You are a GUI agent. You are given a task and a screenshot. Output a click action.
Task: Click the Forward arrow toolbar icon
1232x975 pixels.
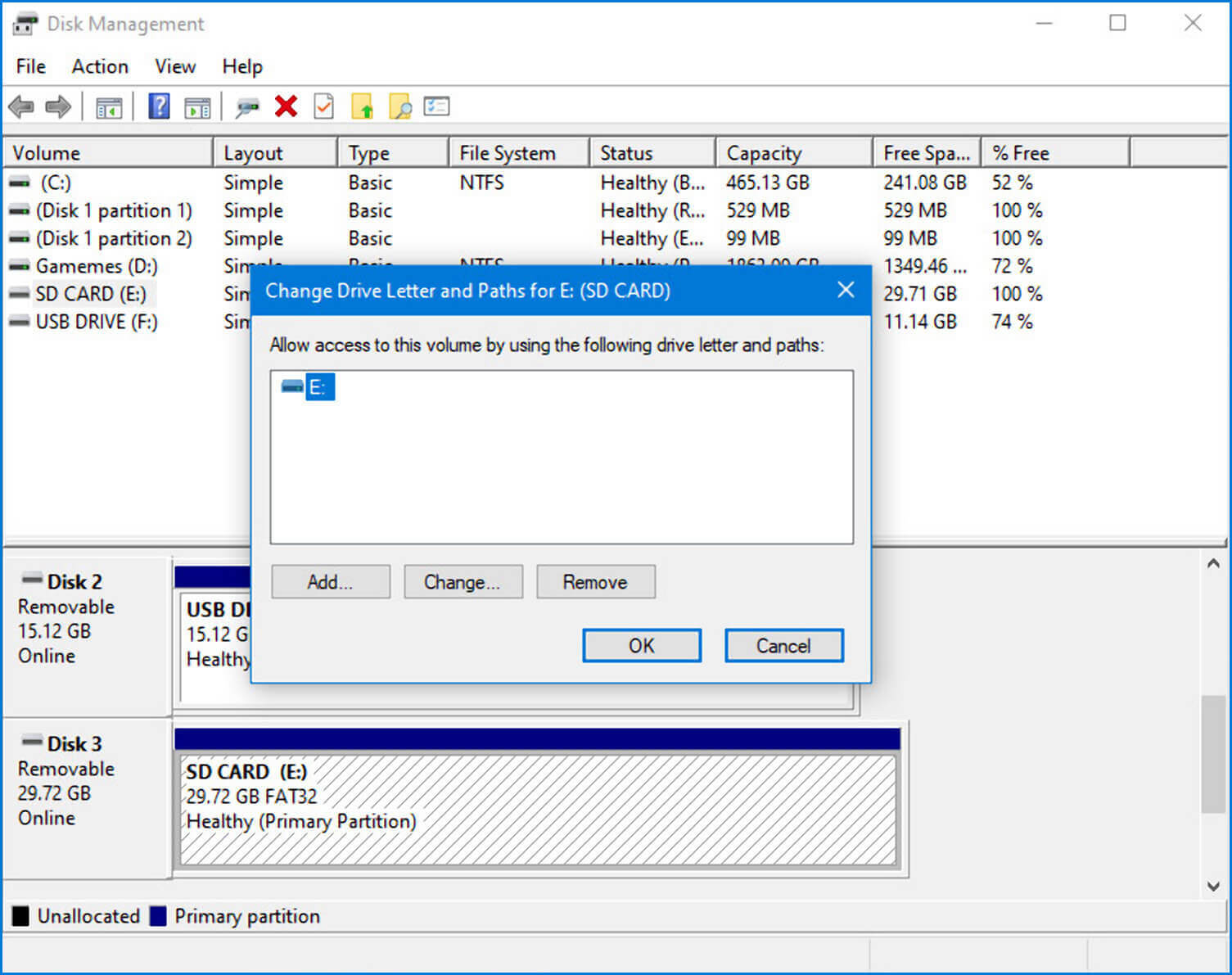coord(58,106)
